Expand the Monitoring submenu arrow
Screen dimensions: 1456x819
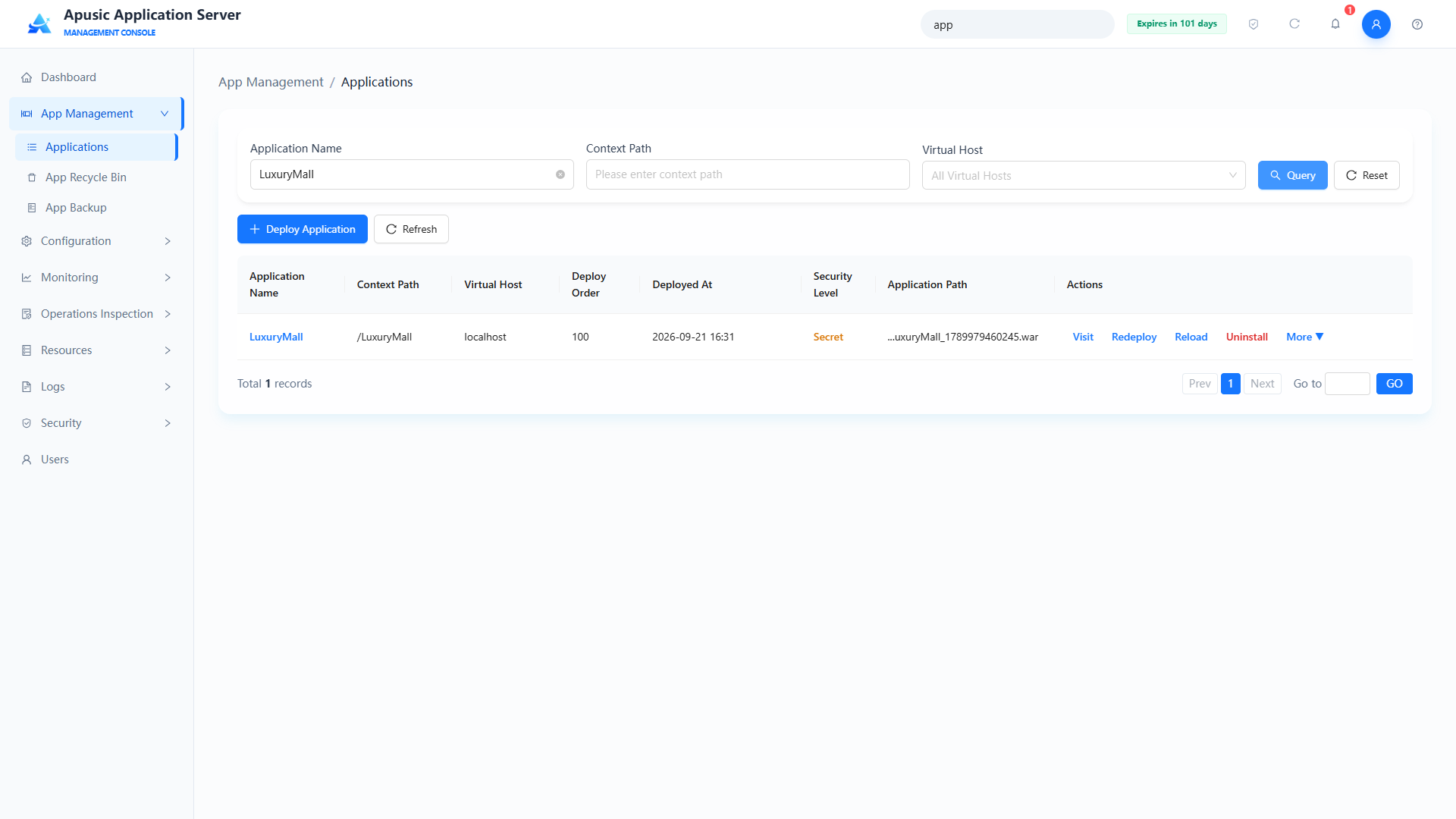(x=168, y=278)
